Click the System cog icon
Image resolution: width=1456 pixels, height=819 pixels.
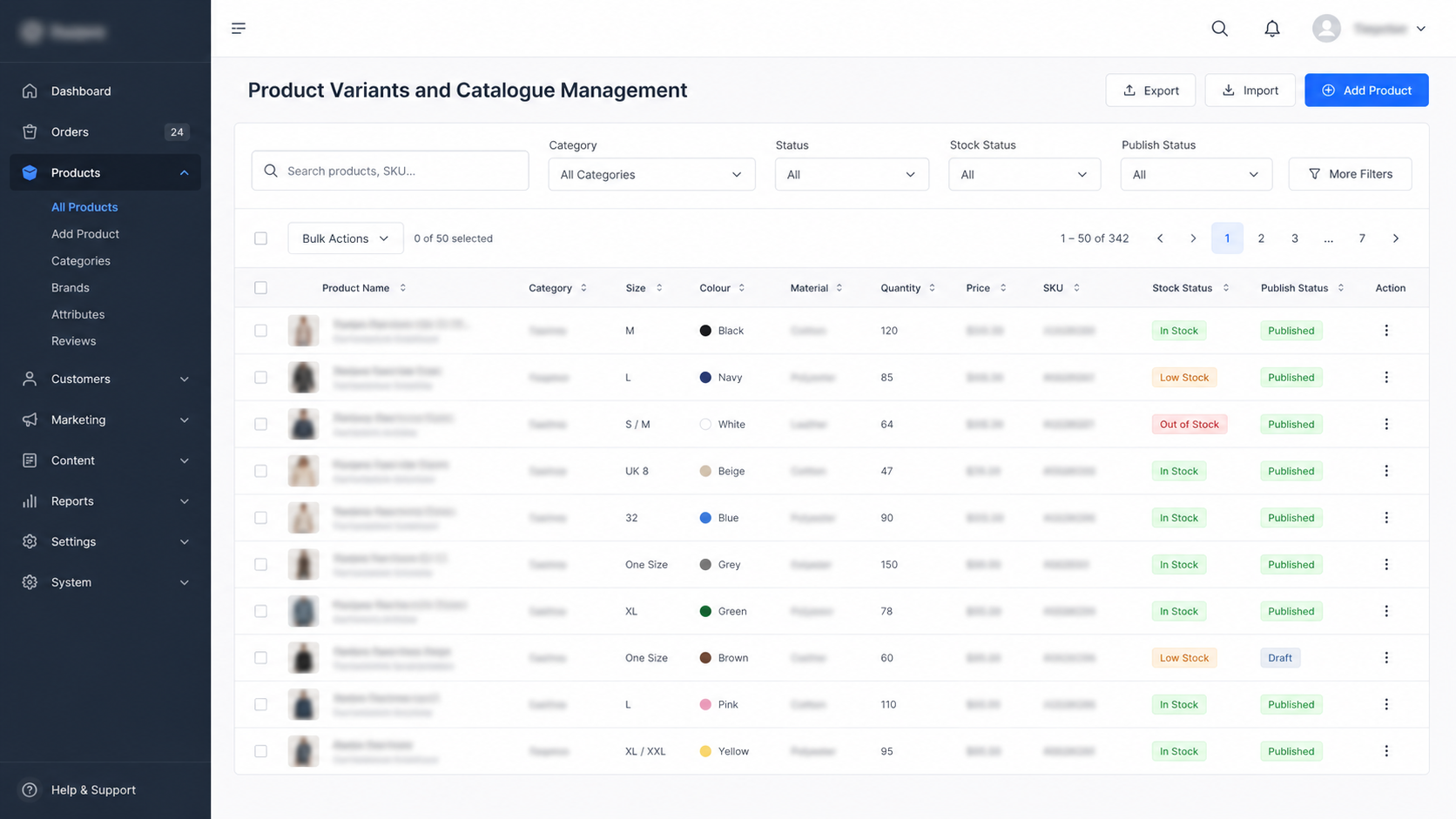point(30,582)
